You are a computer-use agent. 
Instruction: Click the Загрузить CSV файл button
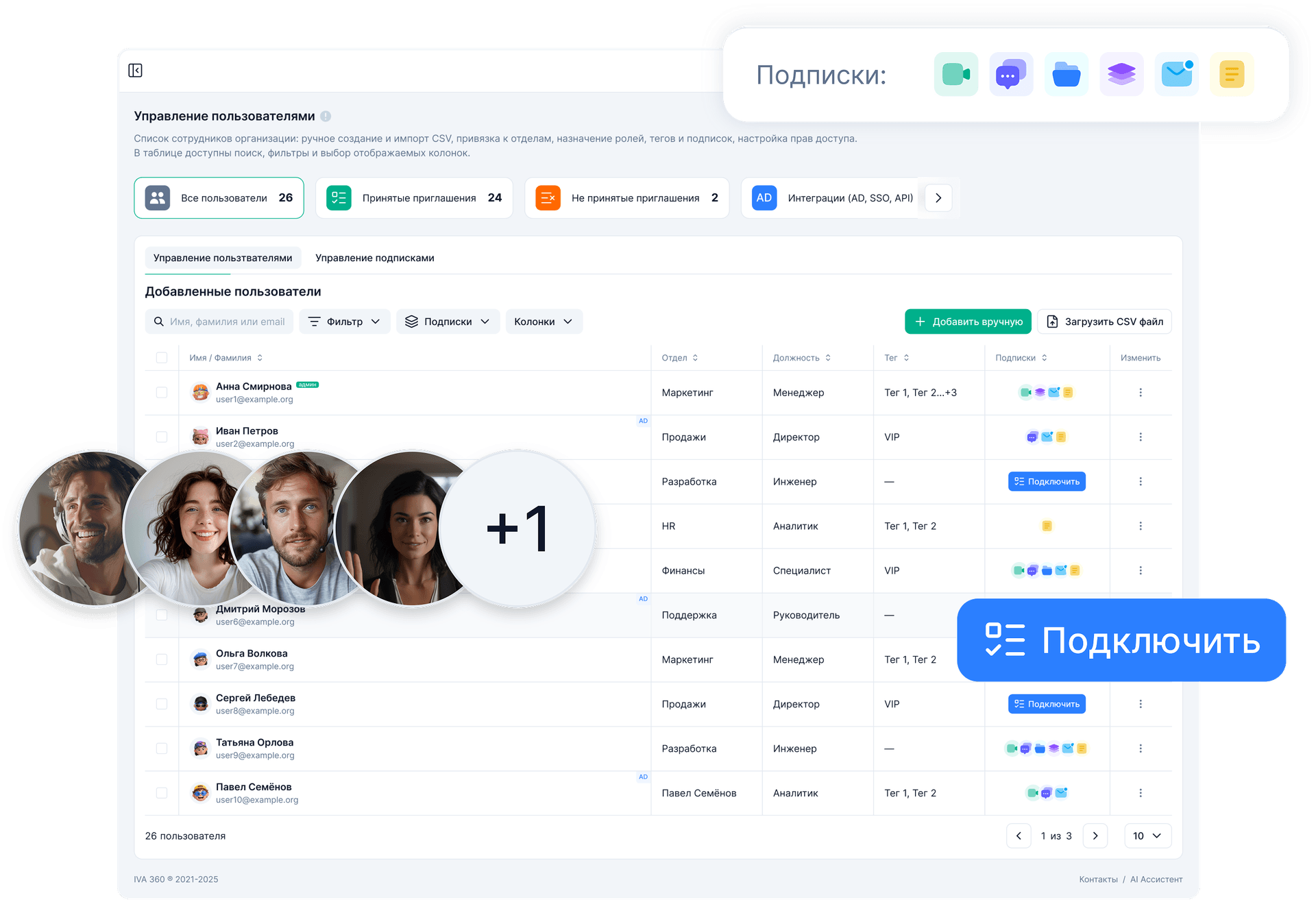[1104, 321]
